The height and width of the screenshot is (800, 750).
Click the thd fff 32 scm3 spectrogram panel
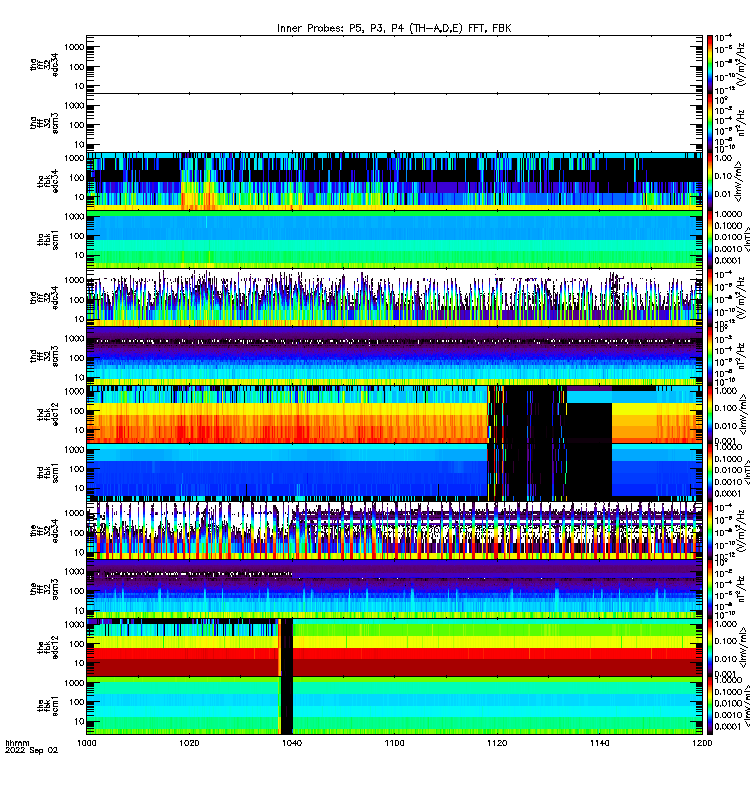pyautogui.click(x=394, y=356)
